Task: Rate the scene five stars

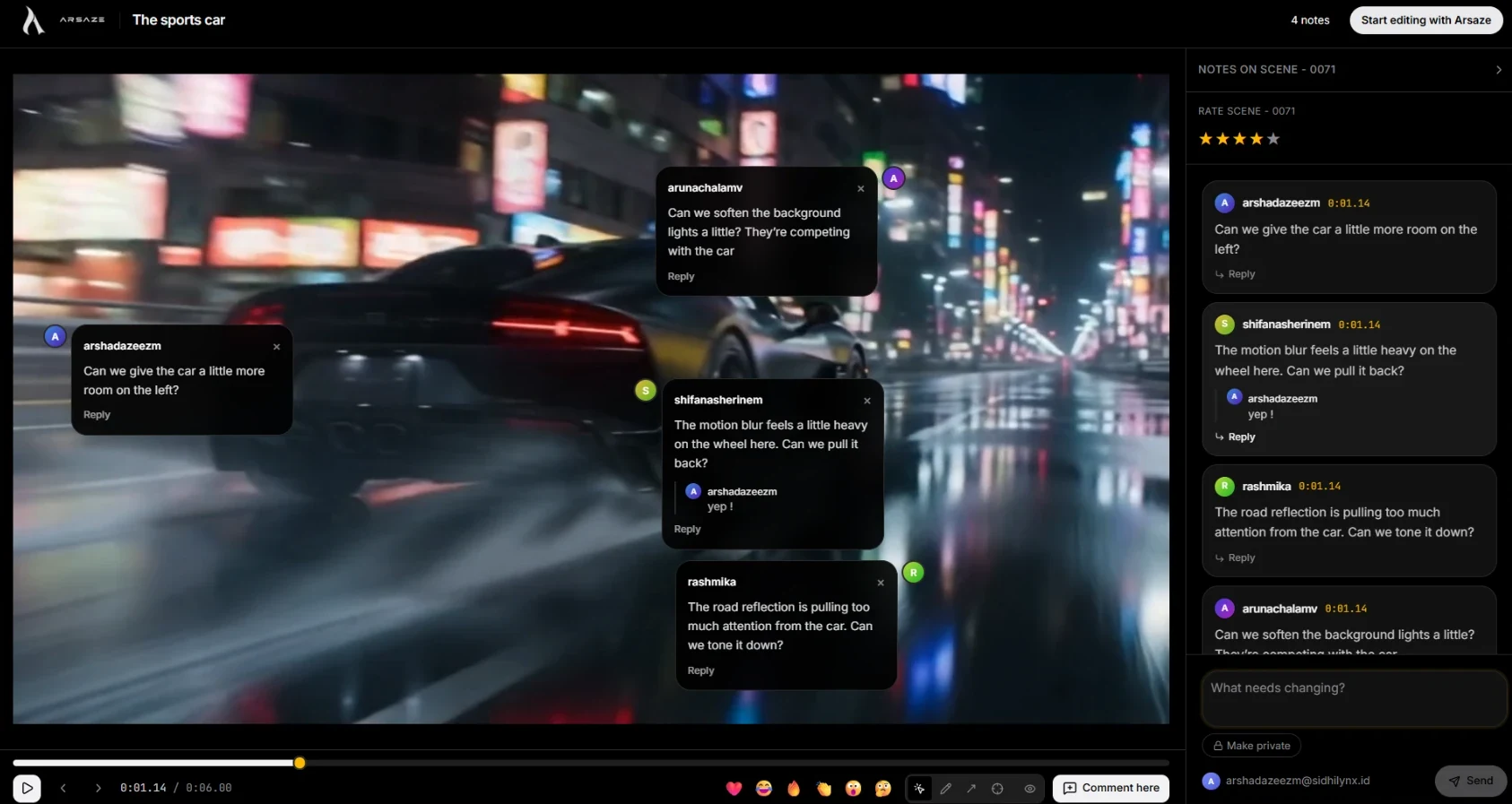Action: point(1273,139)
